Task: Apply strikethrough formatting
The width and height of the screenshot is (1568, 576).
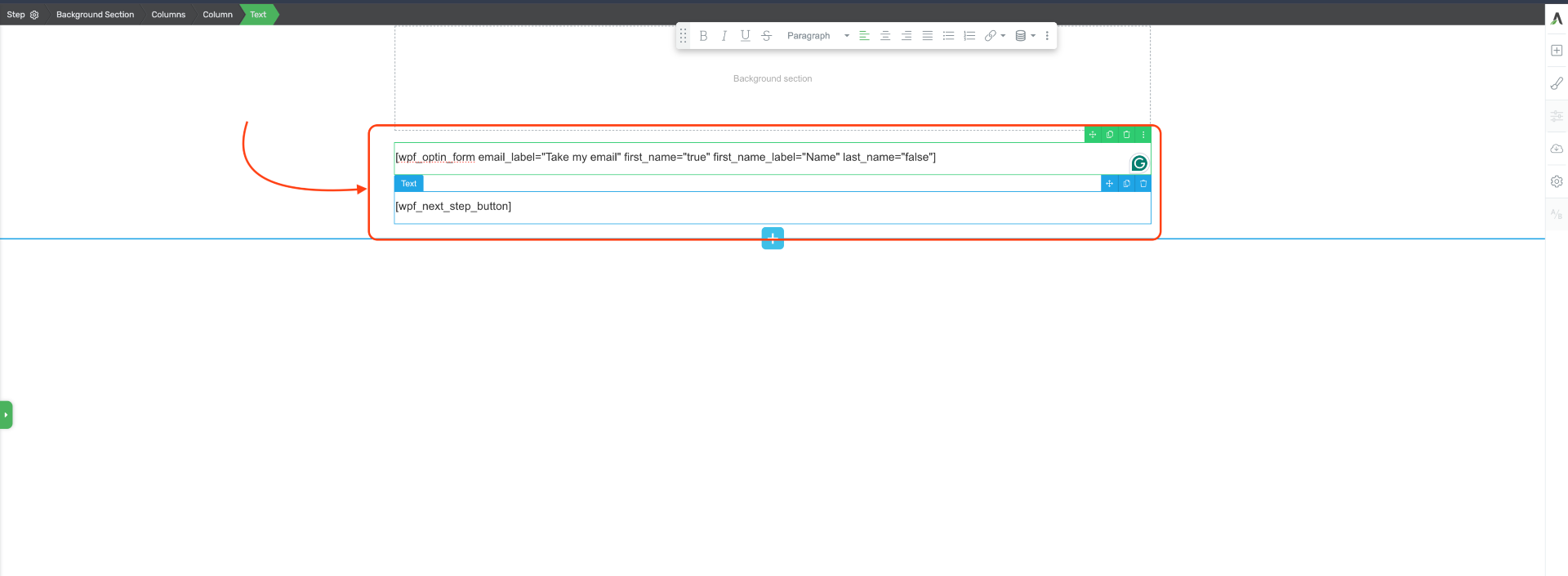Action: click(x=766, y=36)
